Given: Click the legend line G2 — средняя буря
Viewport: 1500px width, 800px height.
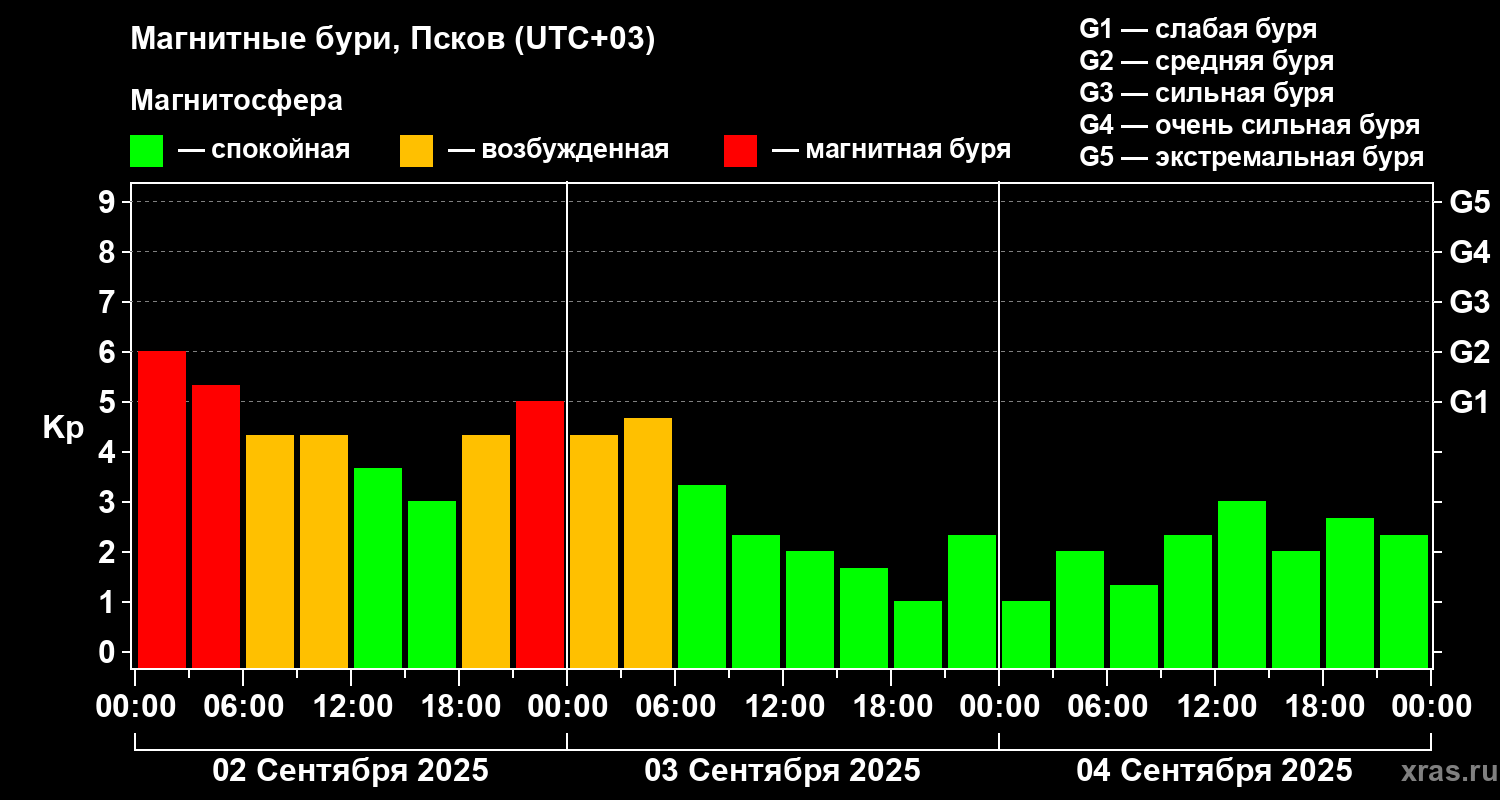Looking at the screenshot, I should coord(1206,61).
